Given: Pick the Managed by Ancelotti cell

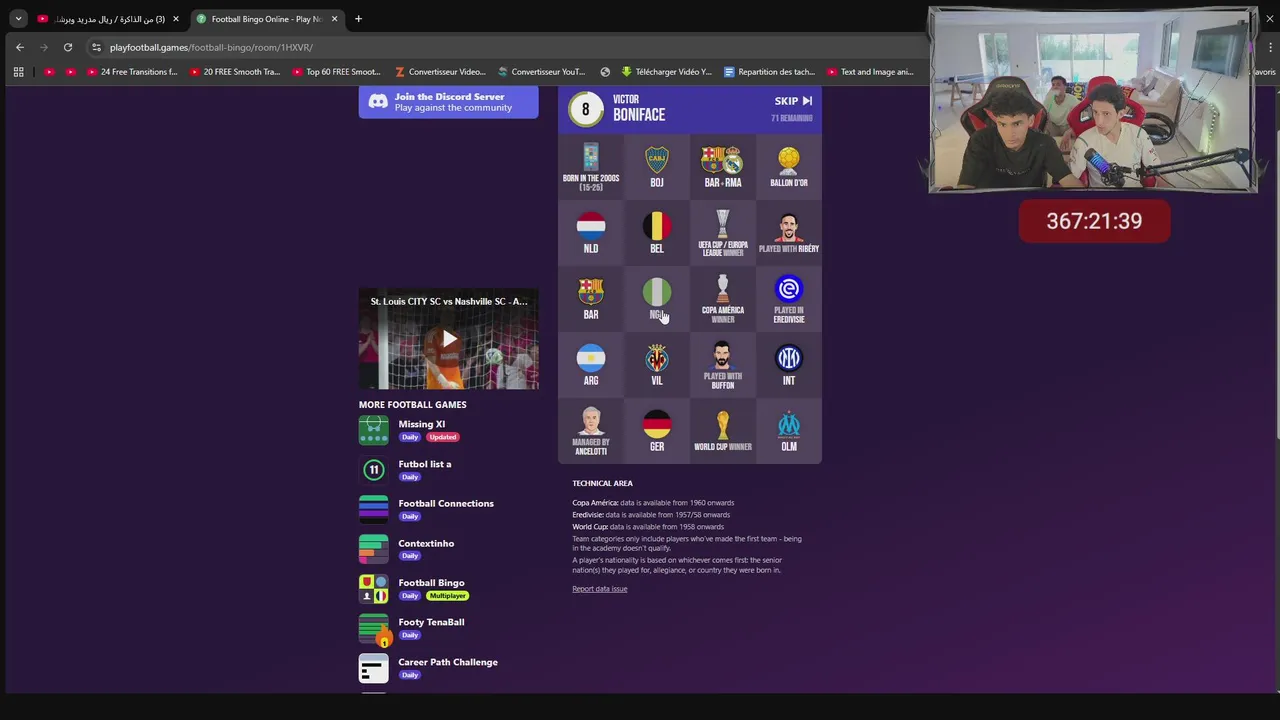Looking at the screenshot, I should click(591, 431).
